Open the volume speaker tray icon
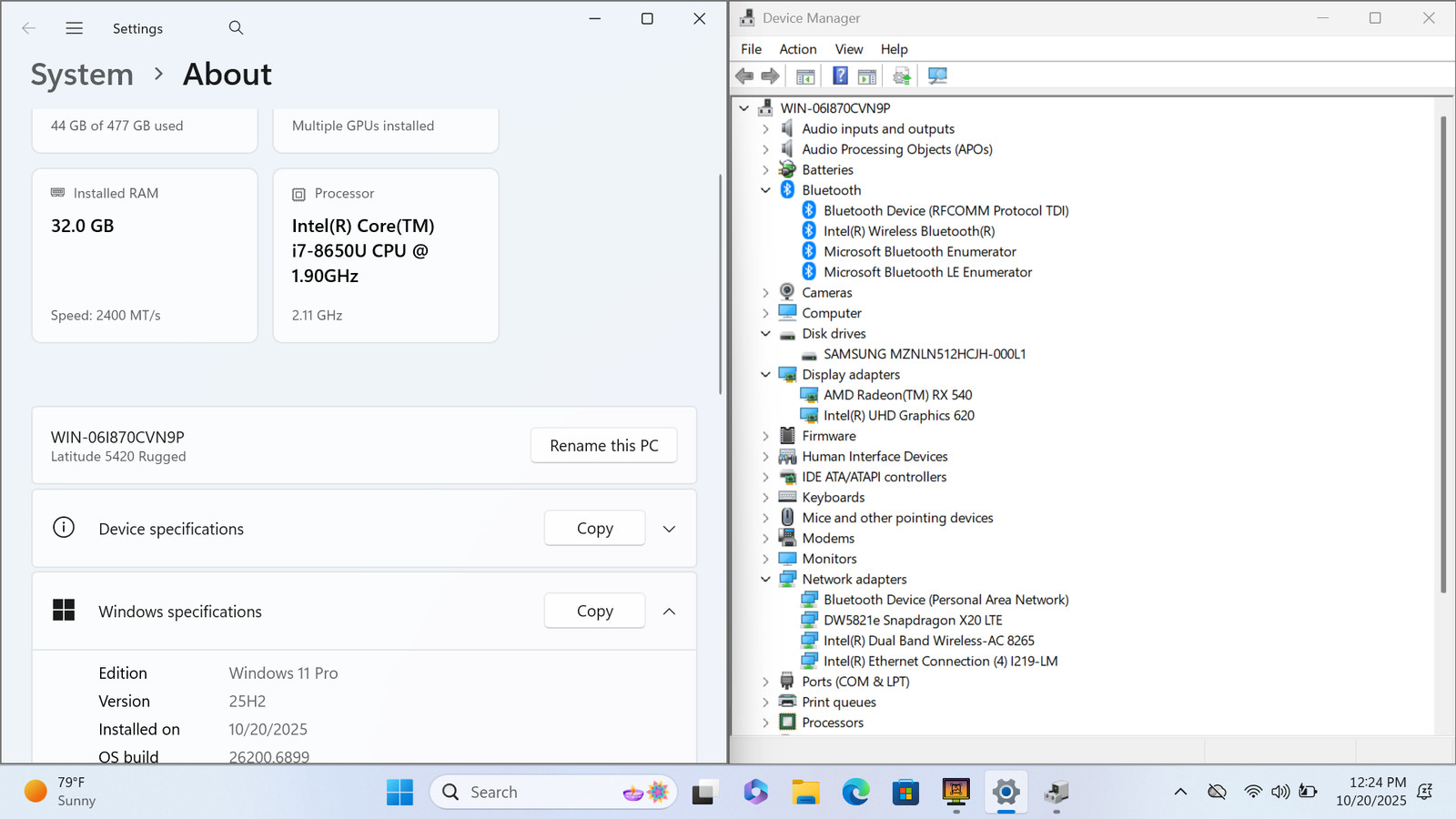Viewport: 1456px width, 819px height. pos(1280,792)
